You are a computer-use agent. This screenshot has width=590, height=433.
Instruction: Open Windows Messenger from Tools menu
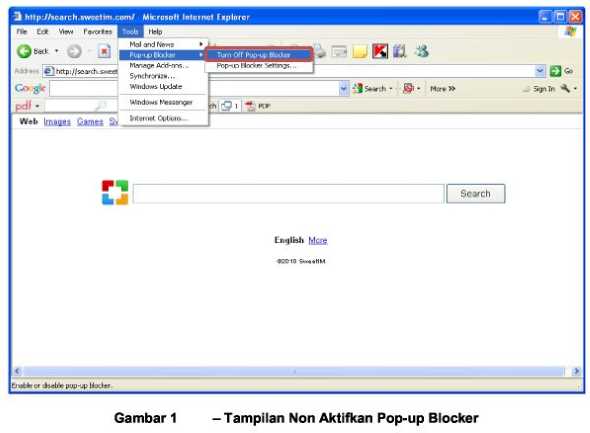pos(164,102)
